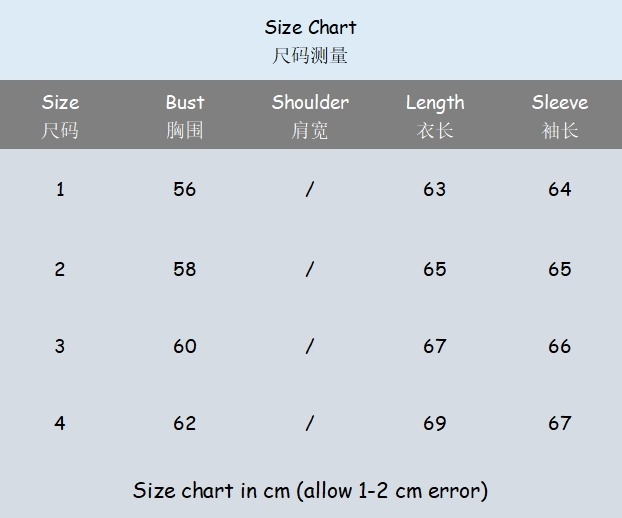
Task: Select size 2 in the Size column
Action: 60,269
